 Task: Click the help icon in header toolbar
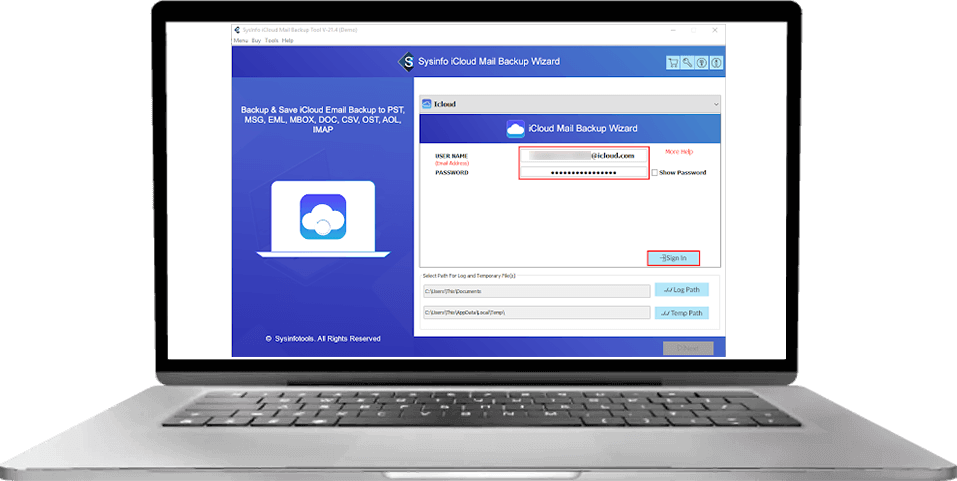pos(702,62)
